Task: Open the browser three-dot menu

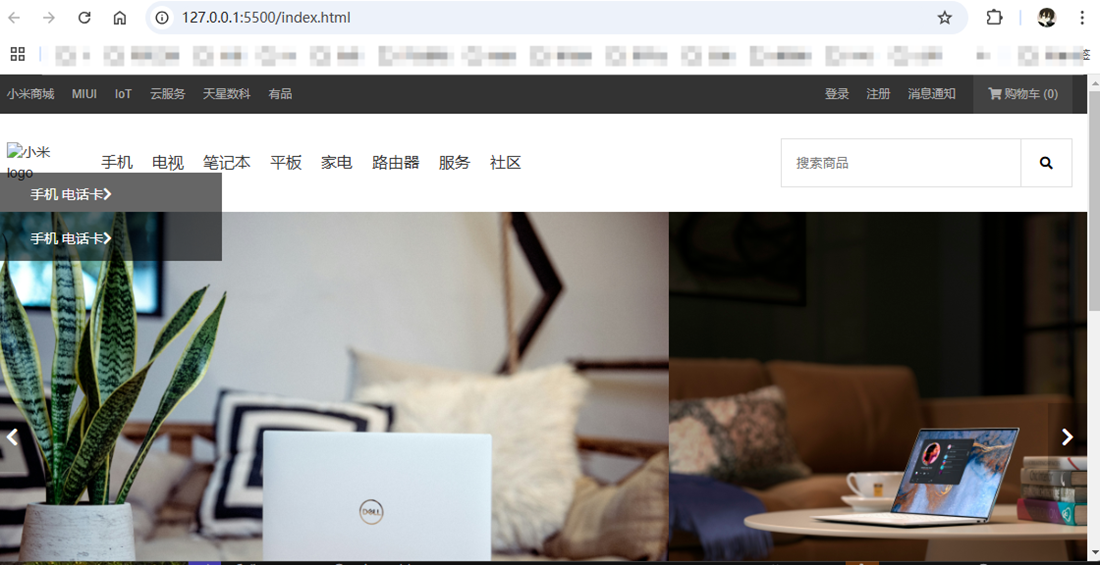Action: [x=1082, y=18]
